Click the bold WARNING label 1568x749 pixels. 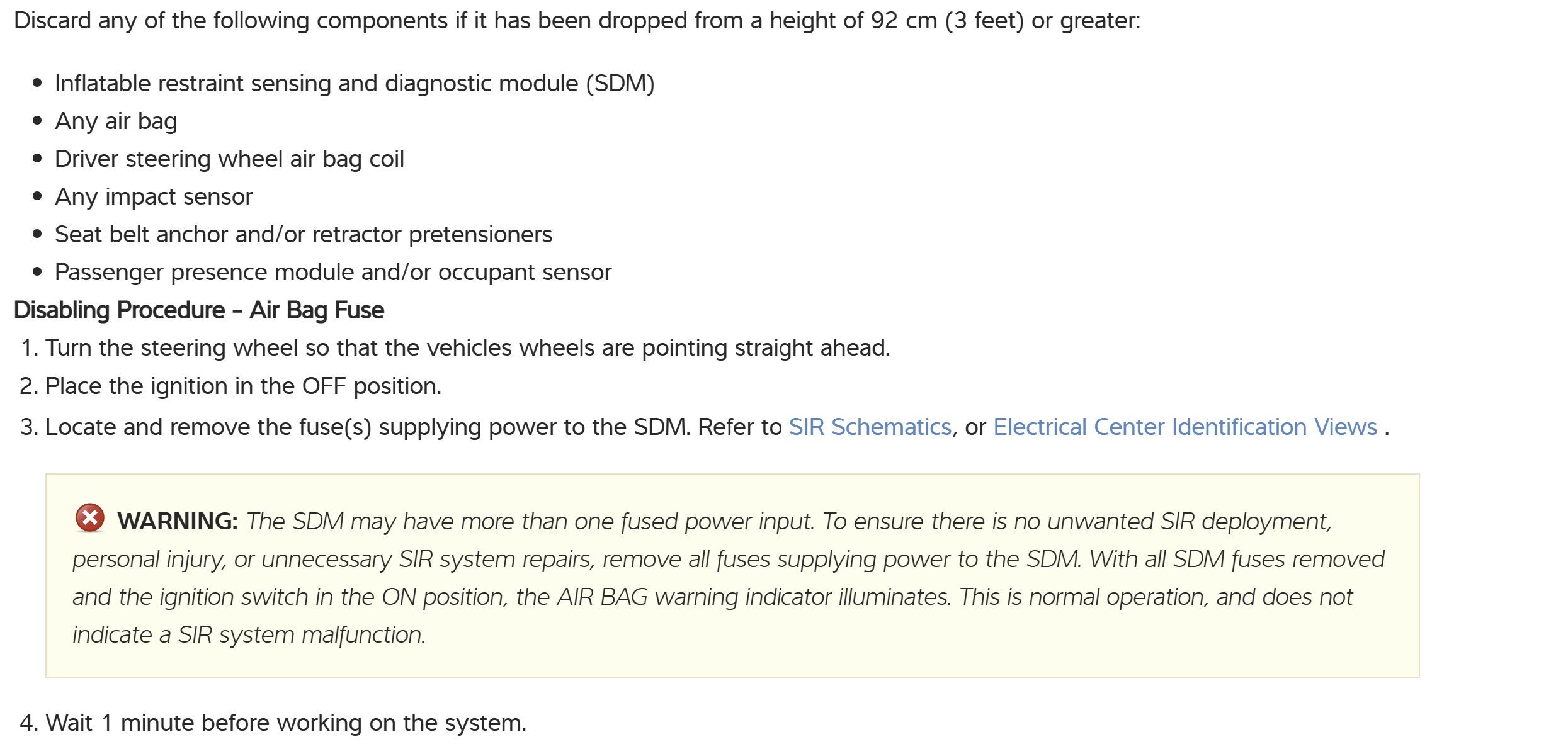tap(178, 521)
